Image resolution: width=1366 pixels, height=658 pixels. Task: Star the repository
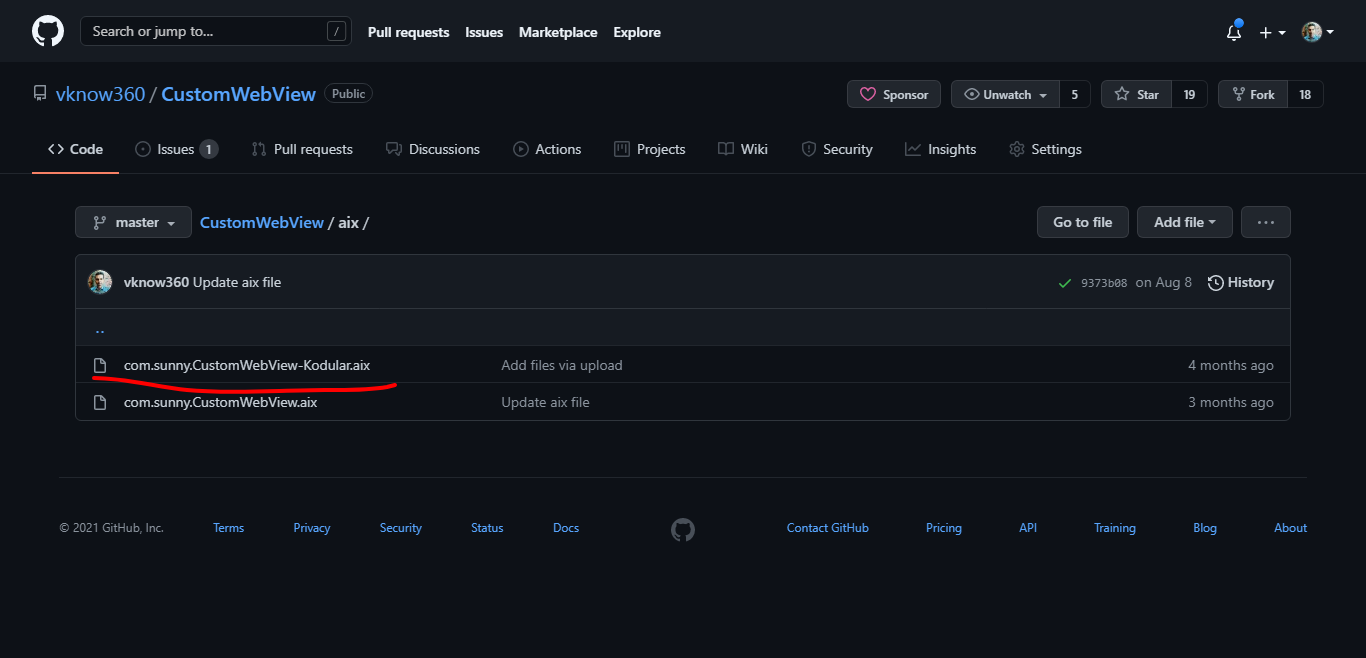(1136, 94)
